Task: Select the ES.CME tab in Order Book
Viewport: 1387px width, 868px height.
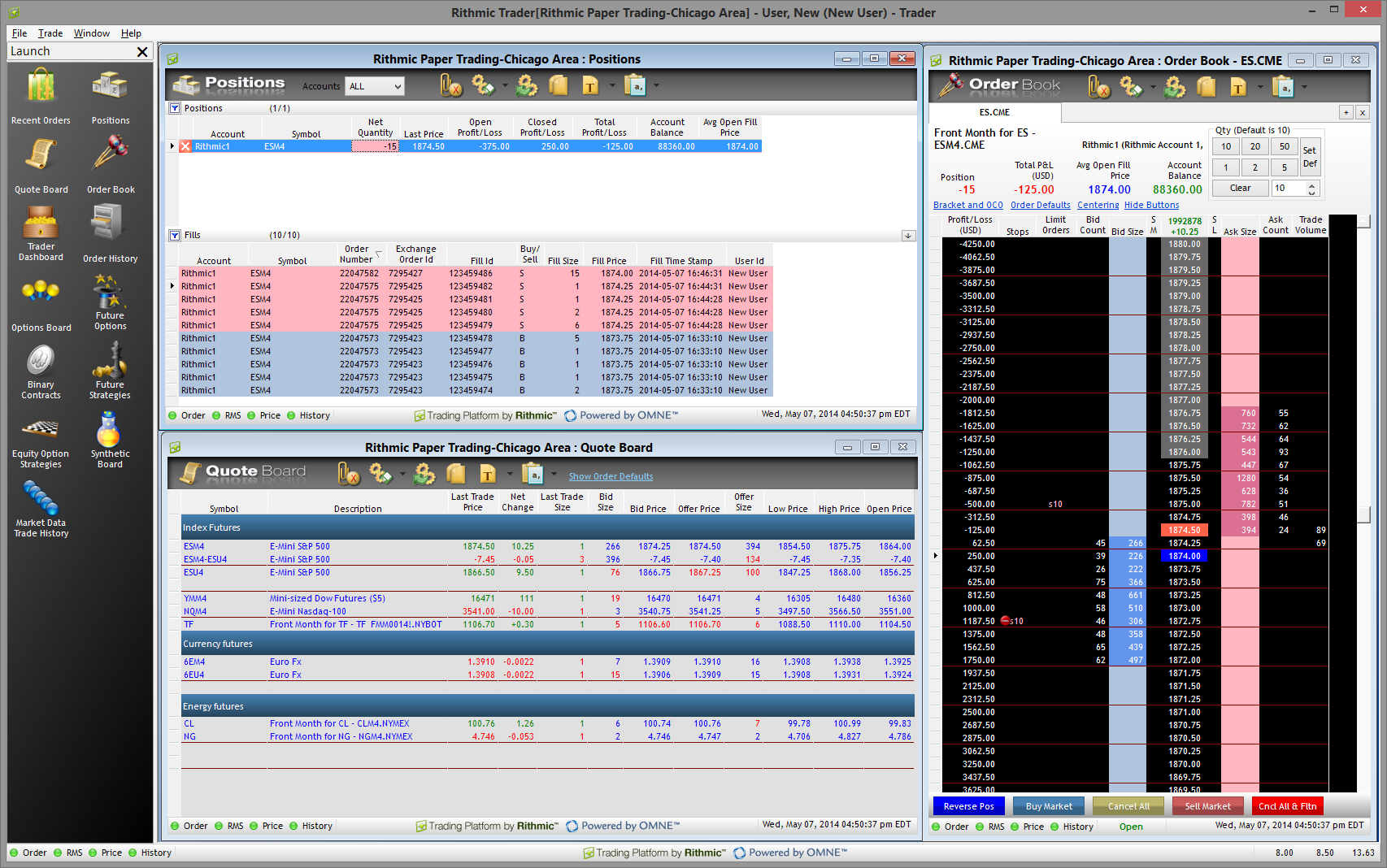Action: point(994,112)
